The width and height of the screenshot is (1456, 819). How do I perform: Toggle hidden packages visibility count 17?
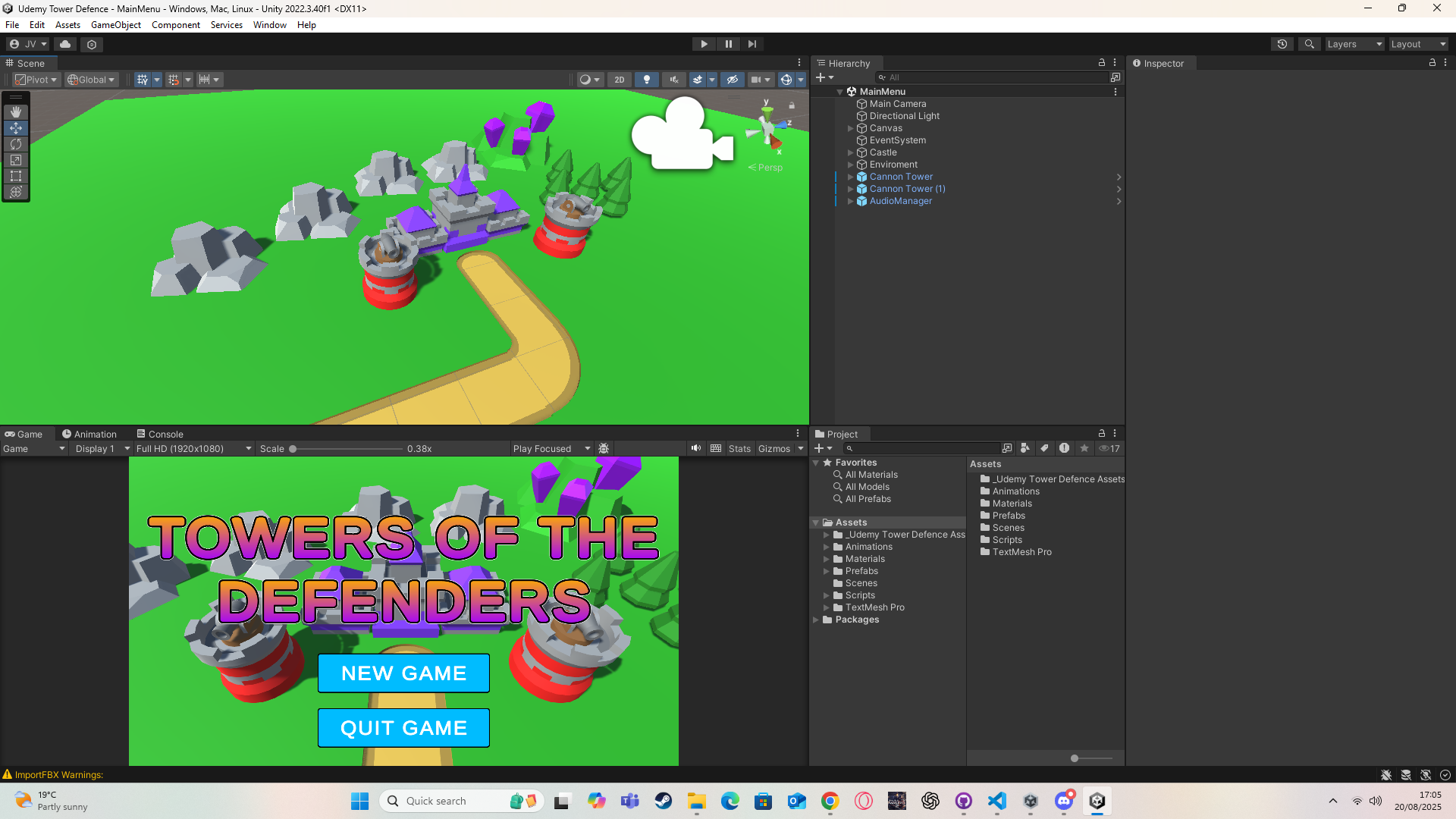pyautogui.click(x=1109, y=448)
